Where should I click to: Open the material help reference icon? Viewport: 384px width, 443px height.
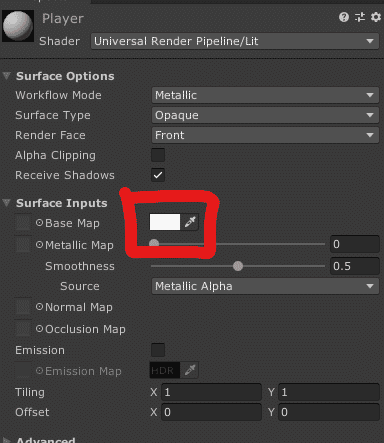344,17
